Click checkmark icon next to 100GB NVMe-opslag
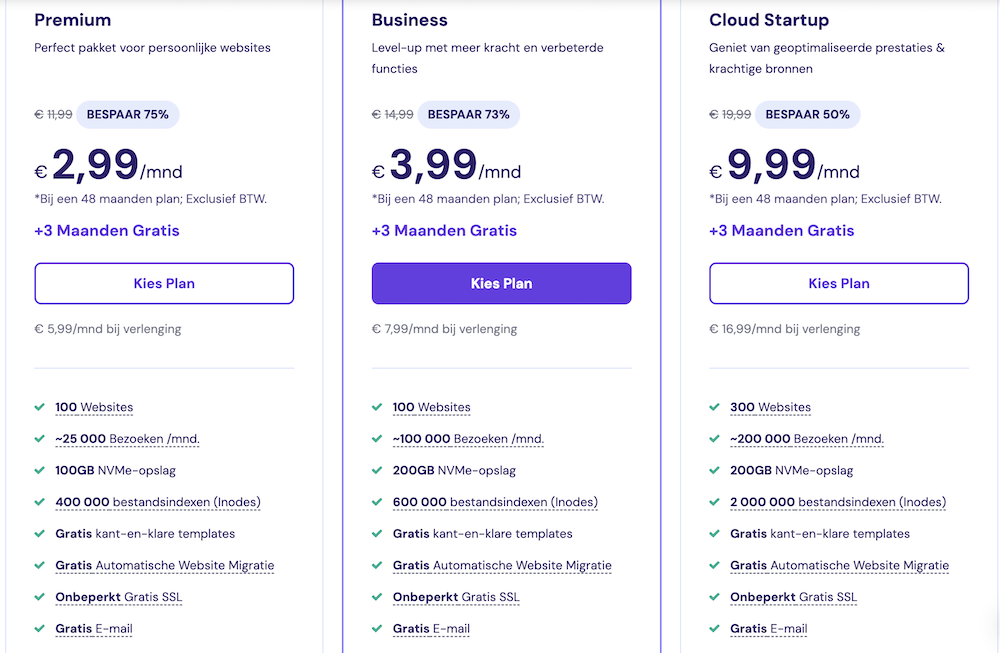 [40, 470]
